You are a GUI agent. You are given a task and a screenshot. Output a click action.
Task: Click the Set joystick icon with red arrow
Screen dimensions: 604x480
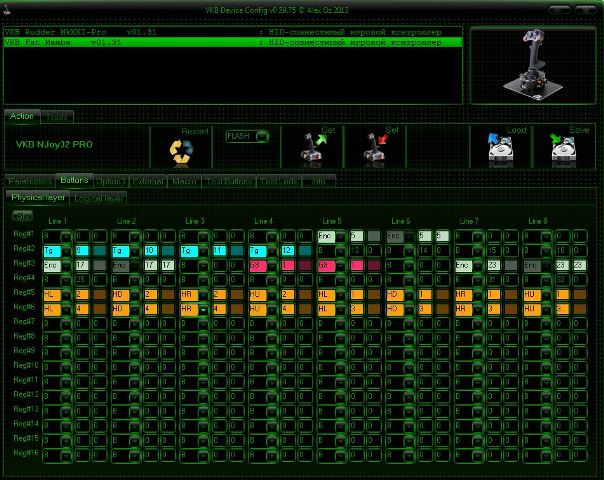click(375, 149)
